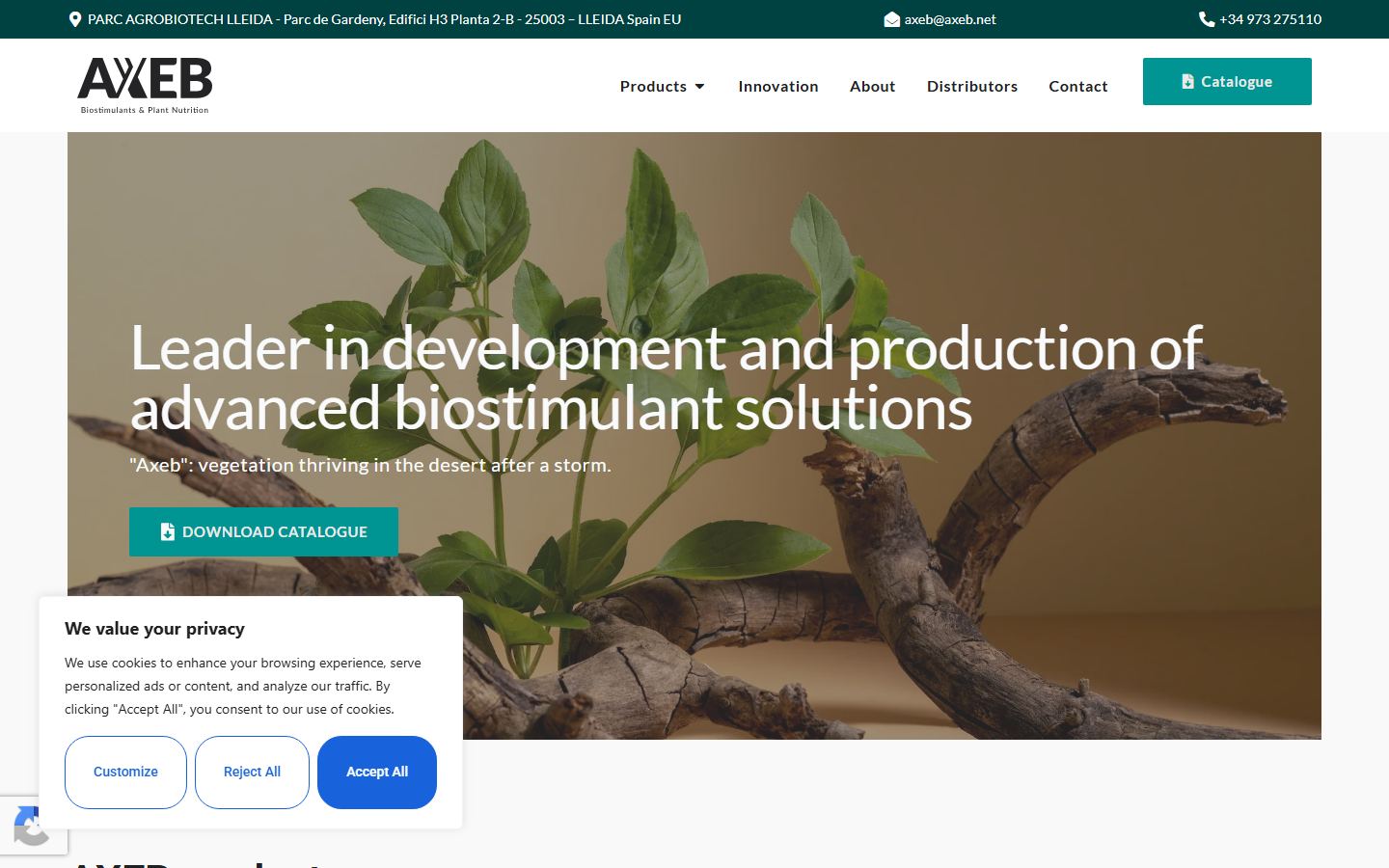Image resolution: width=1389 pixels, height=868 pixels.
Task: Click the "We value your privacy" heading
Action: (x=154, y=629)
